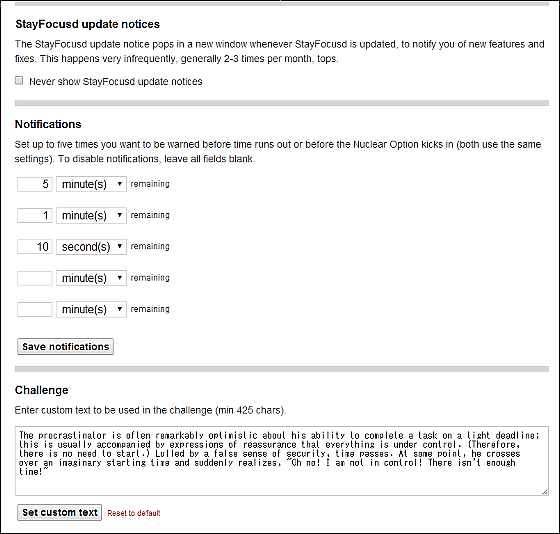Open the fourth row minute(s) dropdown
The width and height of the screenshot is (560, 534).
coord(91,278)
